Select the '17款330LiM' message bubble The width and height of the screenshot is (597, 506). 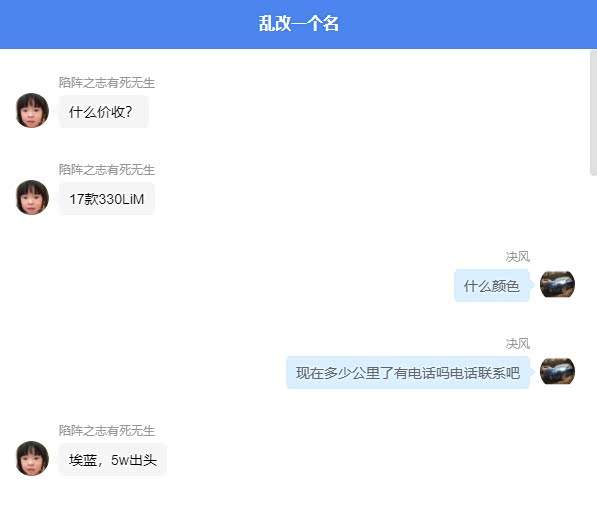(107, 199)
